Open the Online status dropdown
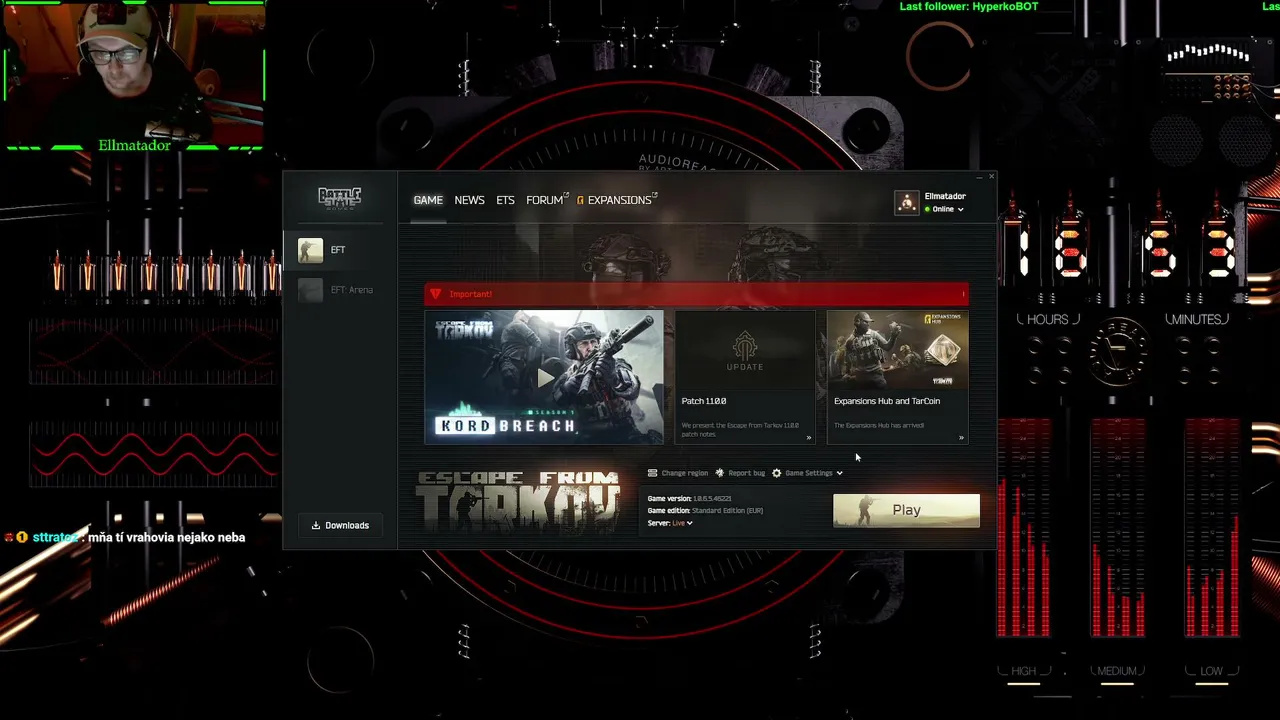 pos(944,209)
